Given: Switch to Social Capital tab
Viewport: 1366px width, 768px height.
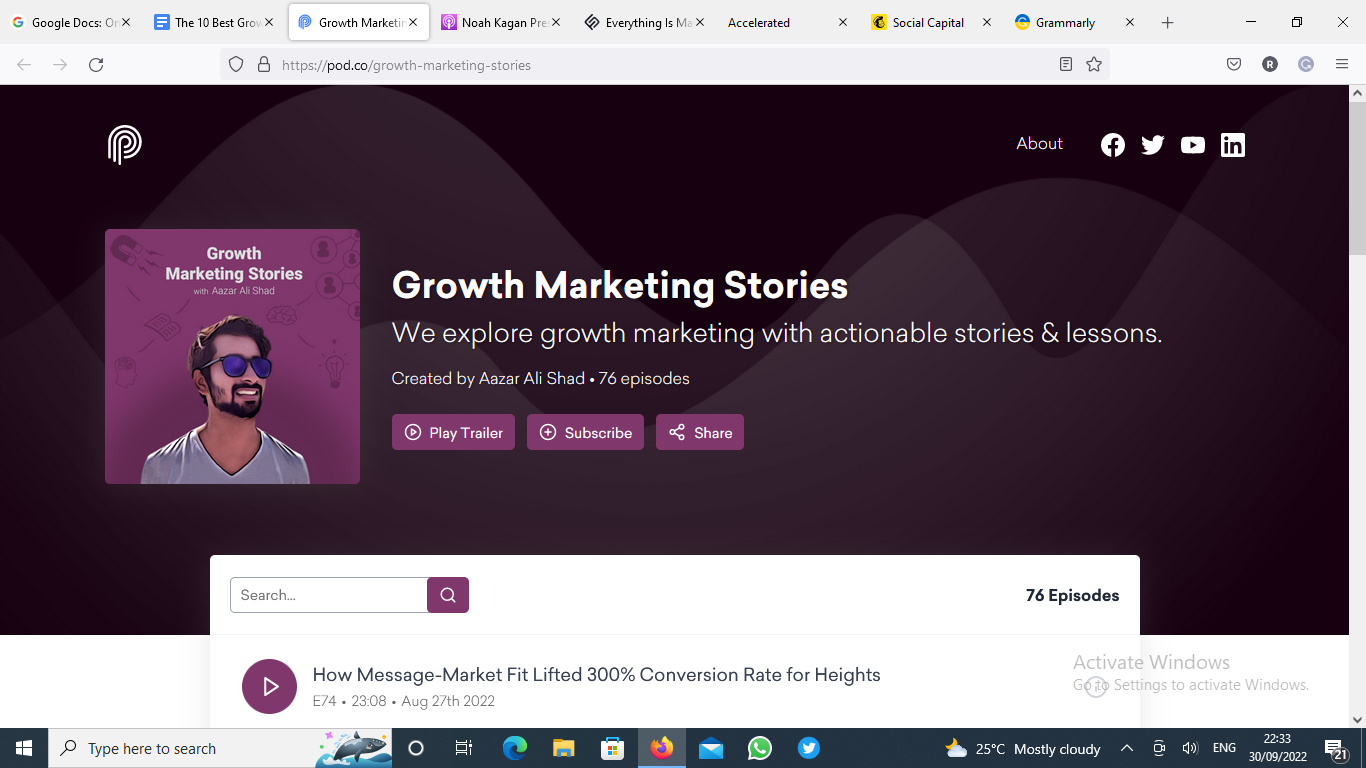Looking at the screenshot, I should pyautogui.click(x=932, y=22).
